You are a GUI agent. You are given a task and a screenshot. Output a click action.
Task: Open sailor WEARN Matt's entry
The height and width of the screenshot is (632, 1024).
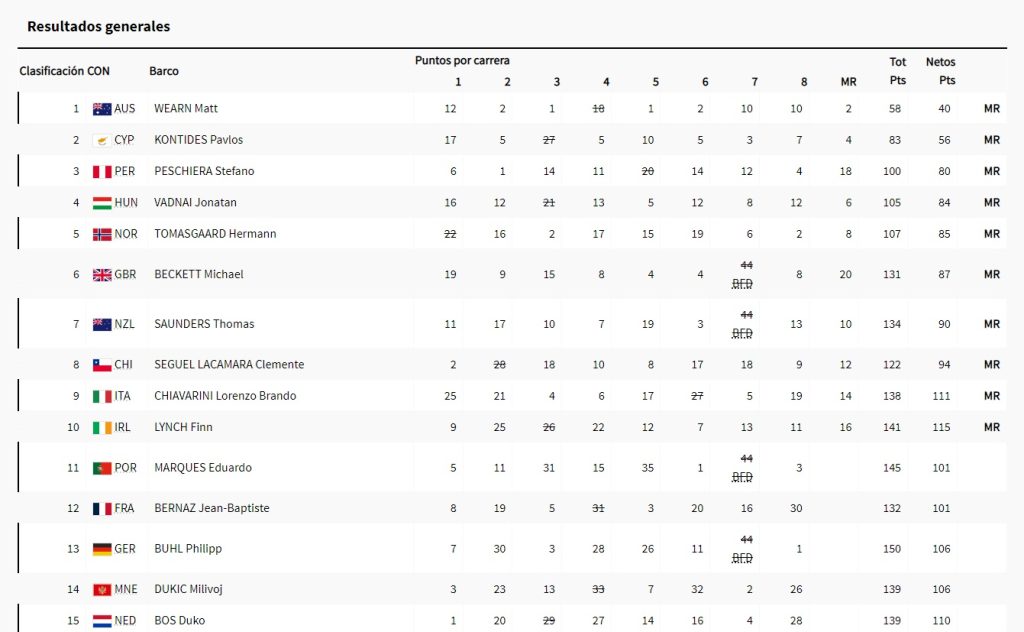coord(186,109)
